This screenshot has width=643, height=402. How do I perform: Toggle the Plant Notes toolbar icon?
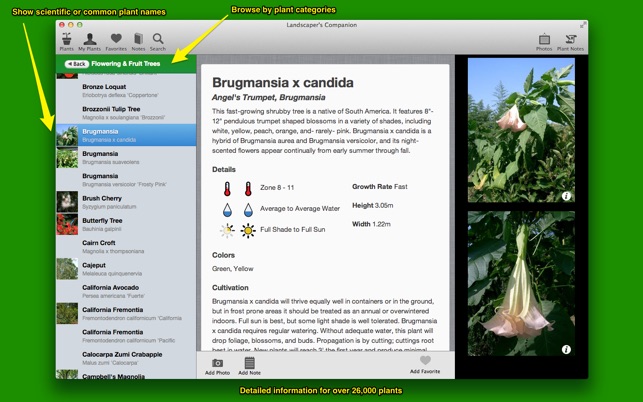570,42
